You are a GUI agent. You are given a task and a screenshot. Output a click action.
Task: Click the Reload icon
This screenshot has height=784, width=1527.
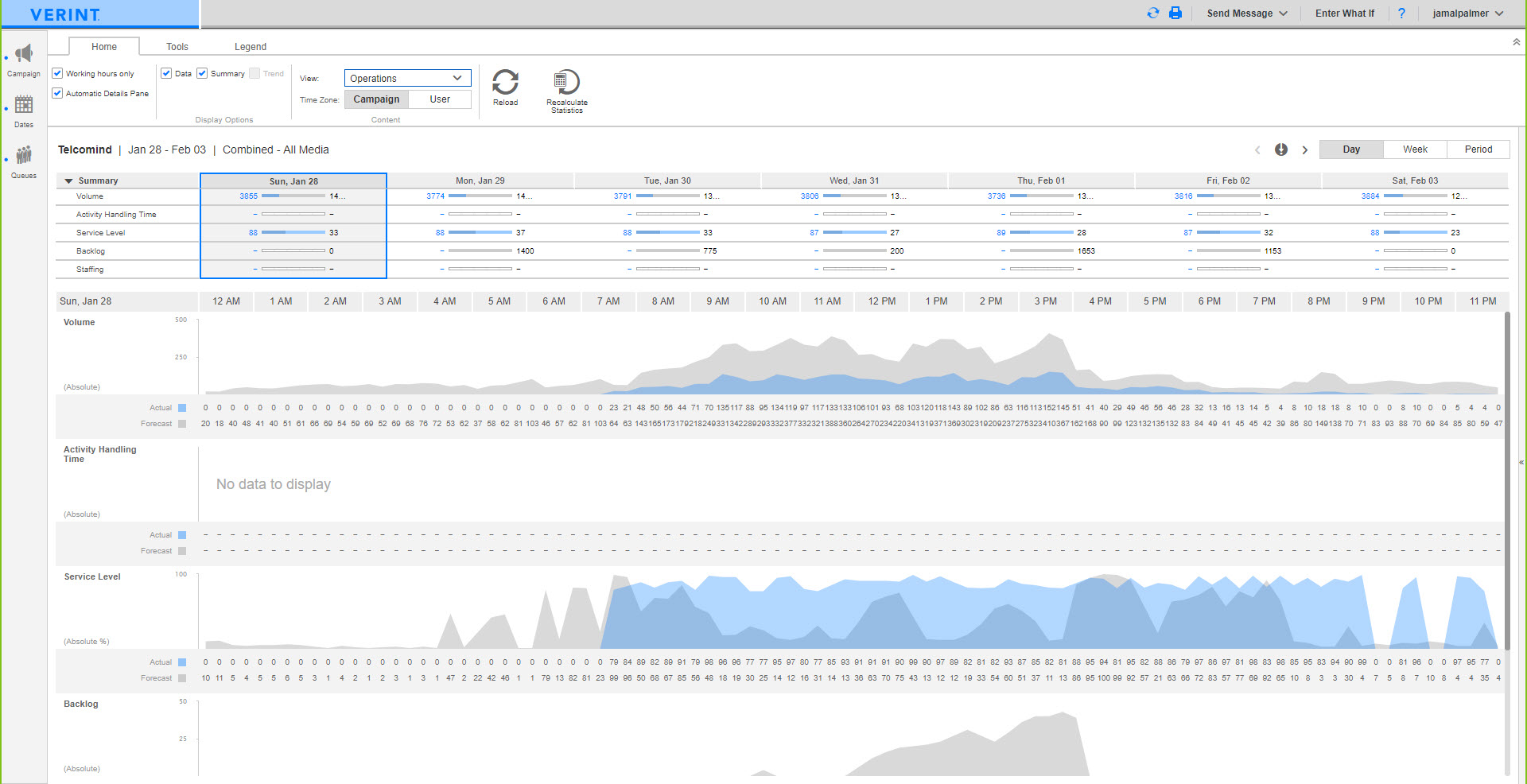tap(505, 82)
